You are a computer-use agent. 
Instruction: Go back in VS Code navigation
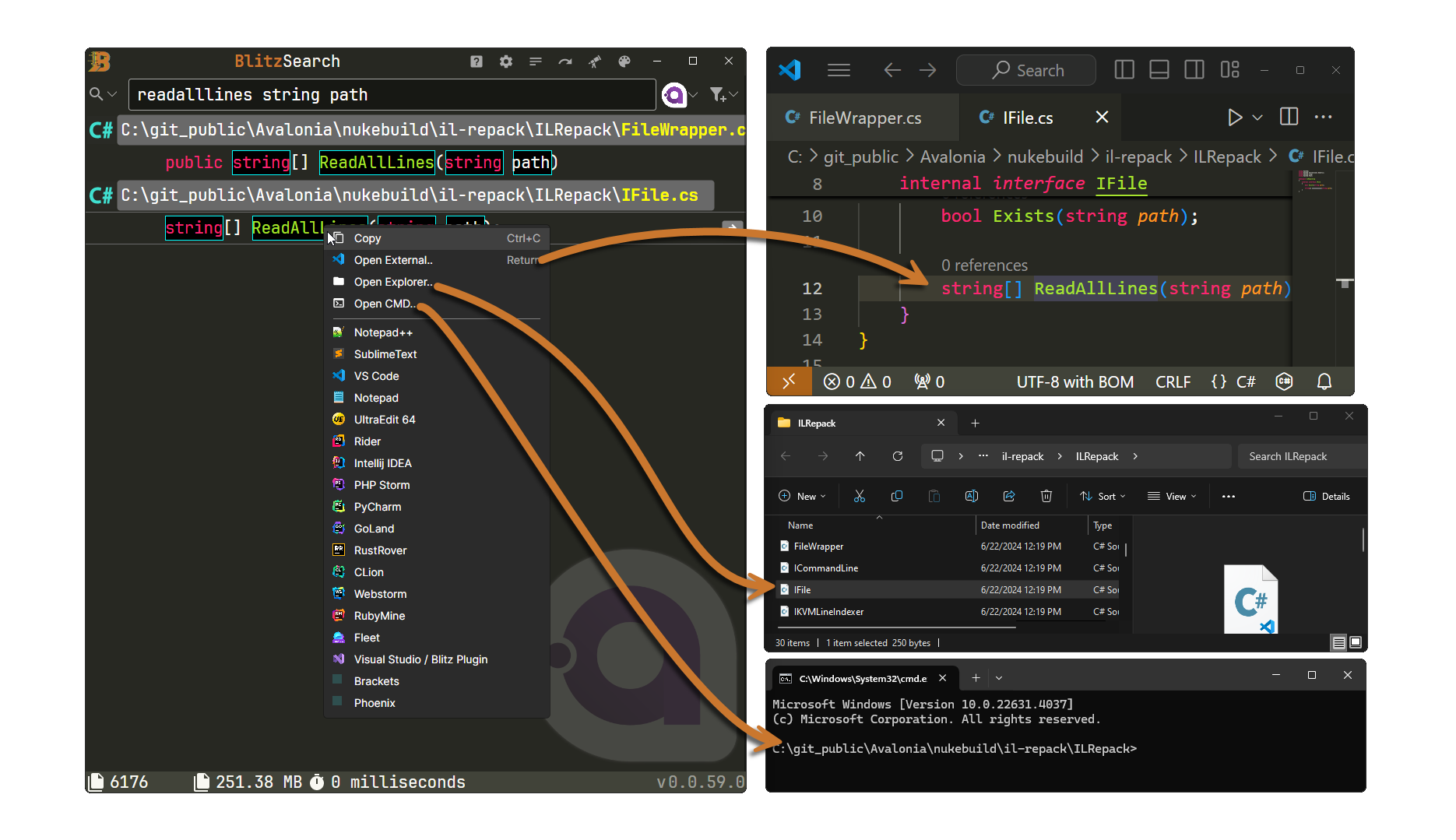pyautogui.click(x=892, y=70)
